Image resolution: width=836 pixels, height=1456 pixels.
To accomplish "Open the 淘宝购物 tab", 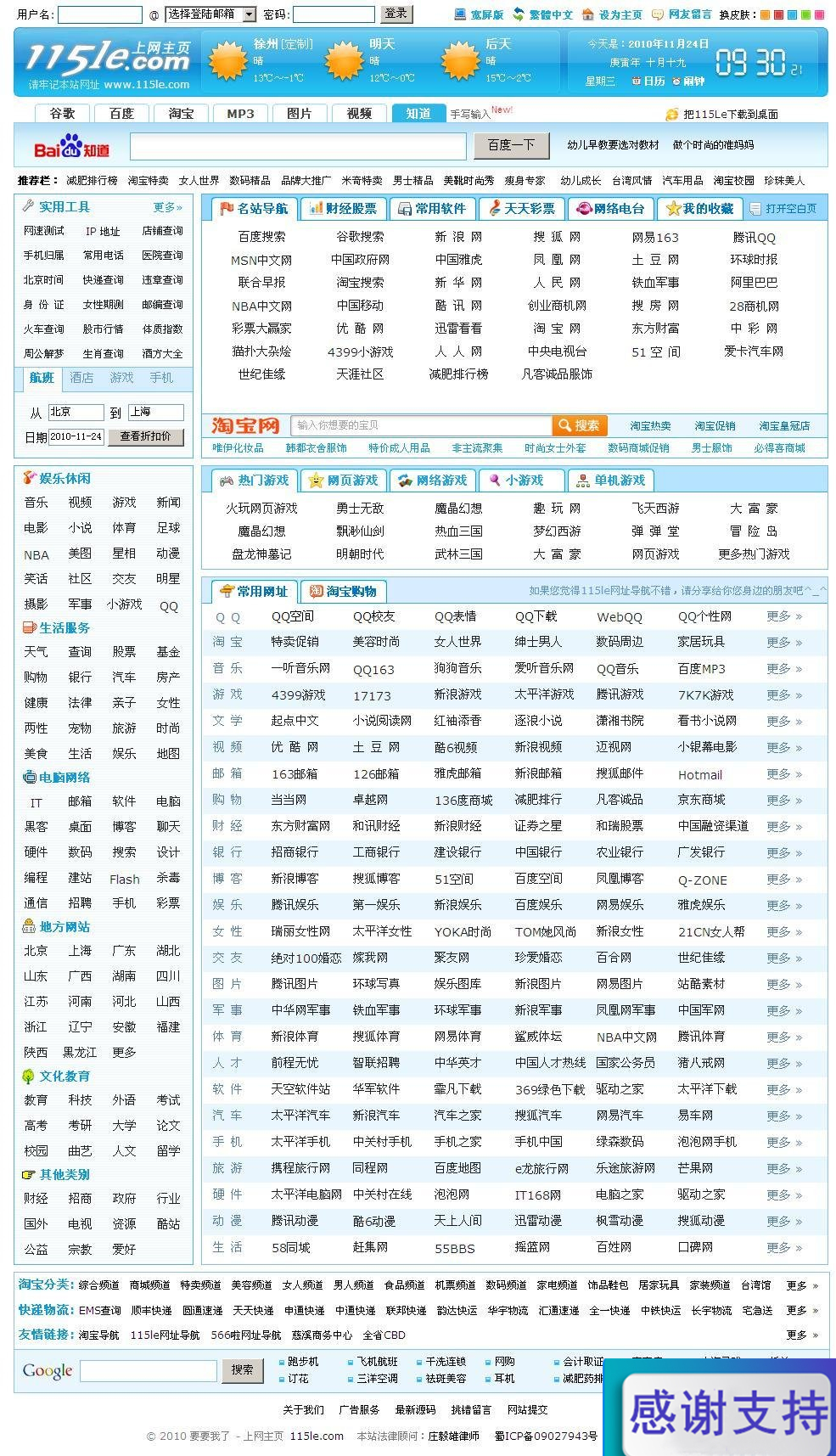I will (343, 591).
